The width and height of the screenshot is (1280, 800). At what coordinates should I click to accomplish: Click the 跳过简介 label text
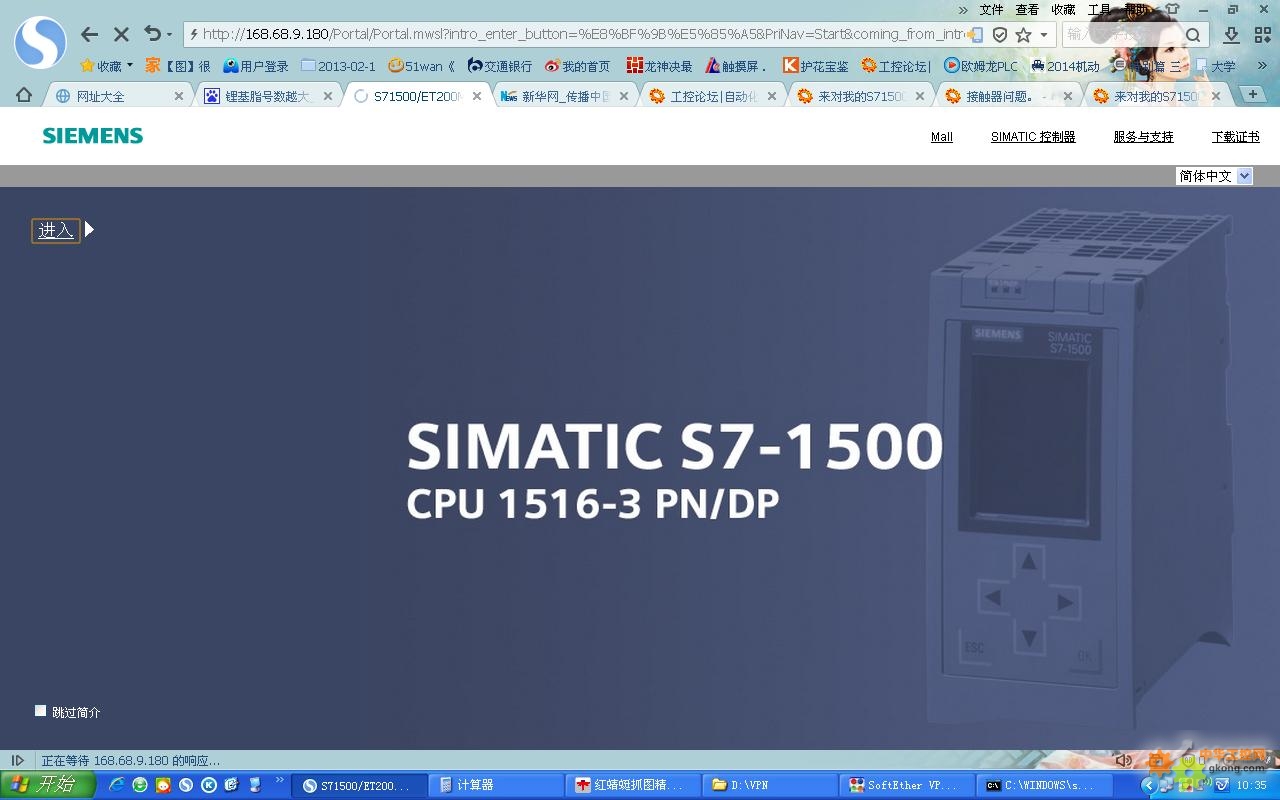(x=76, y=712)
